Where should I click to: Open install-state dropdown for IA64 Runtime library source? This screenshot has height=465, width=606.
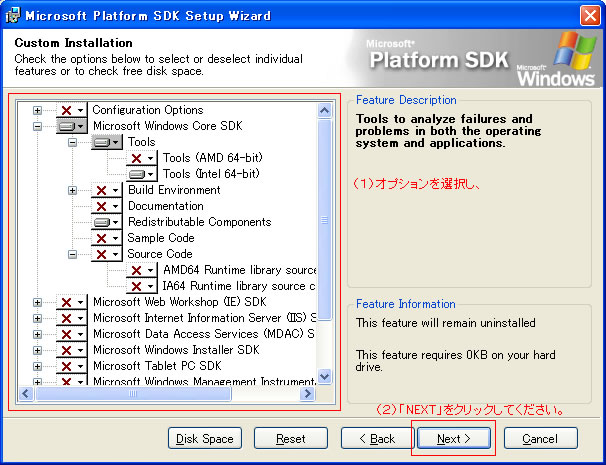point(142,286)
